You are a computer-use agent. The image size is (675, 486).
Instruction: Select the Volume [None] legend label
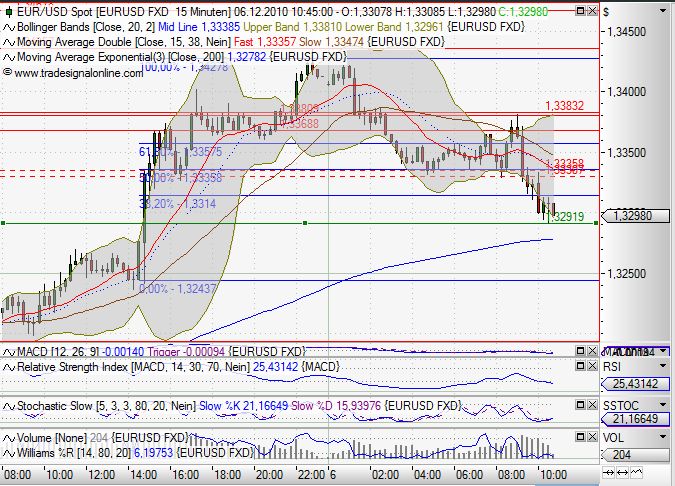(52, 438)
